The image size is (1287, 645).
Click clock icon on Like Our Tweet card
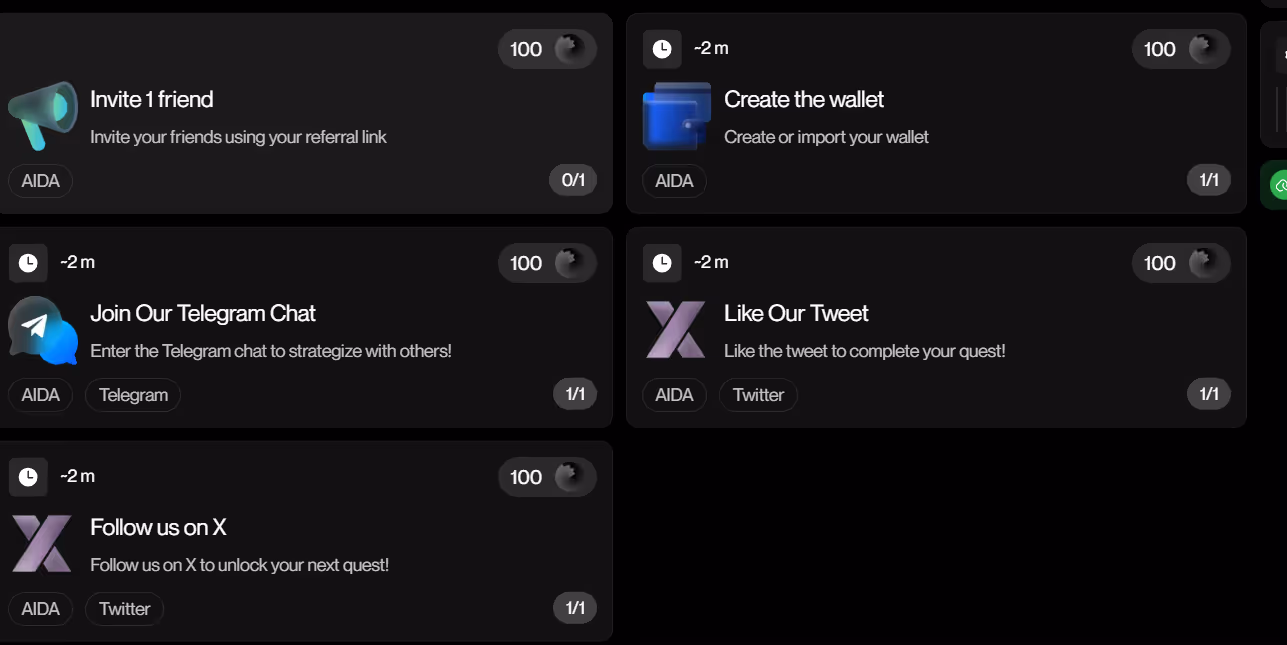click(x=662, y=263)
